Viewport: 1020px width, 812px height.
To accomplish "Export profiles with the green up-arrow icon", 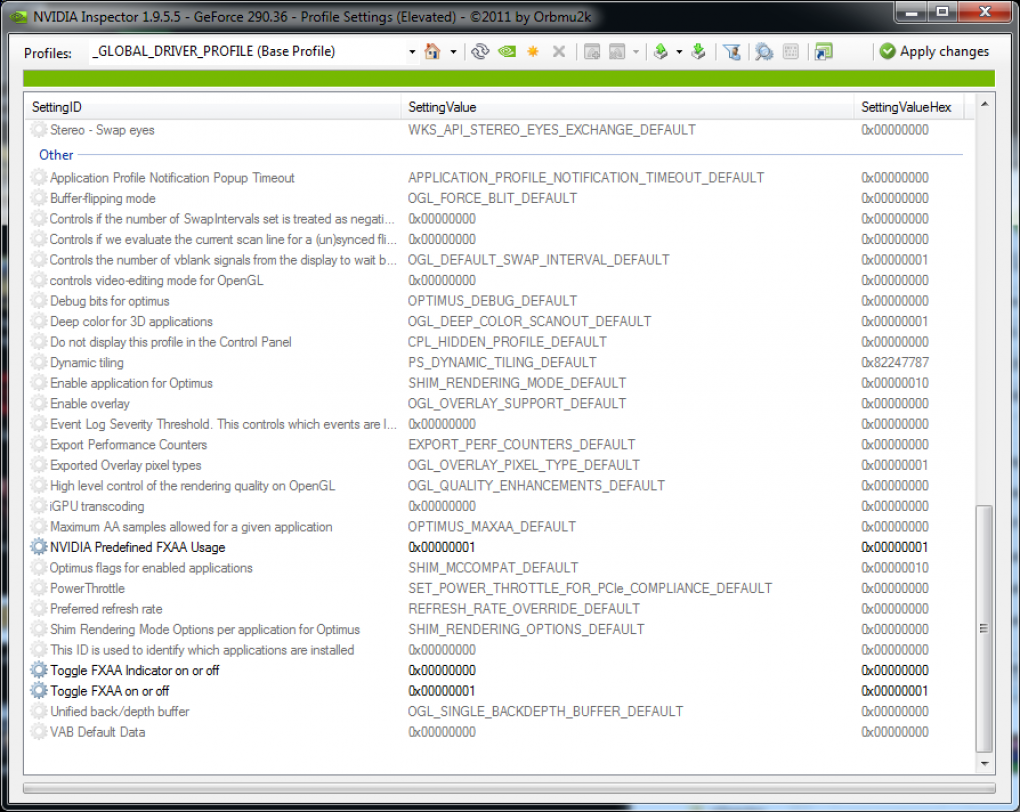I will pyautogui.click(x=661, y=51).
